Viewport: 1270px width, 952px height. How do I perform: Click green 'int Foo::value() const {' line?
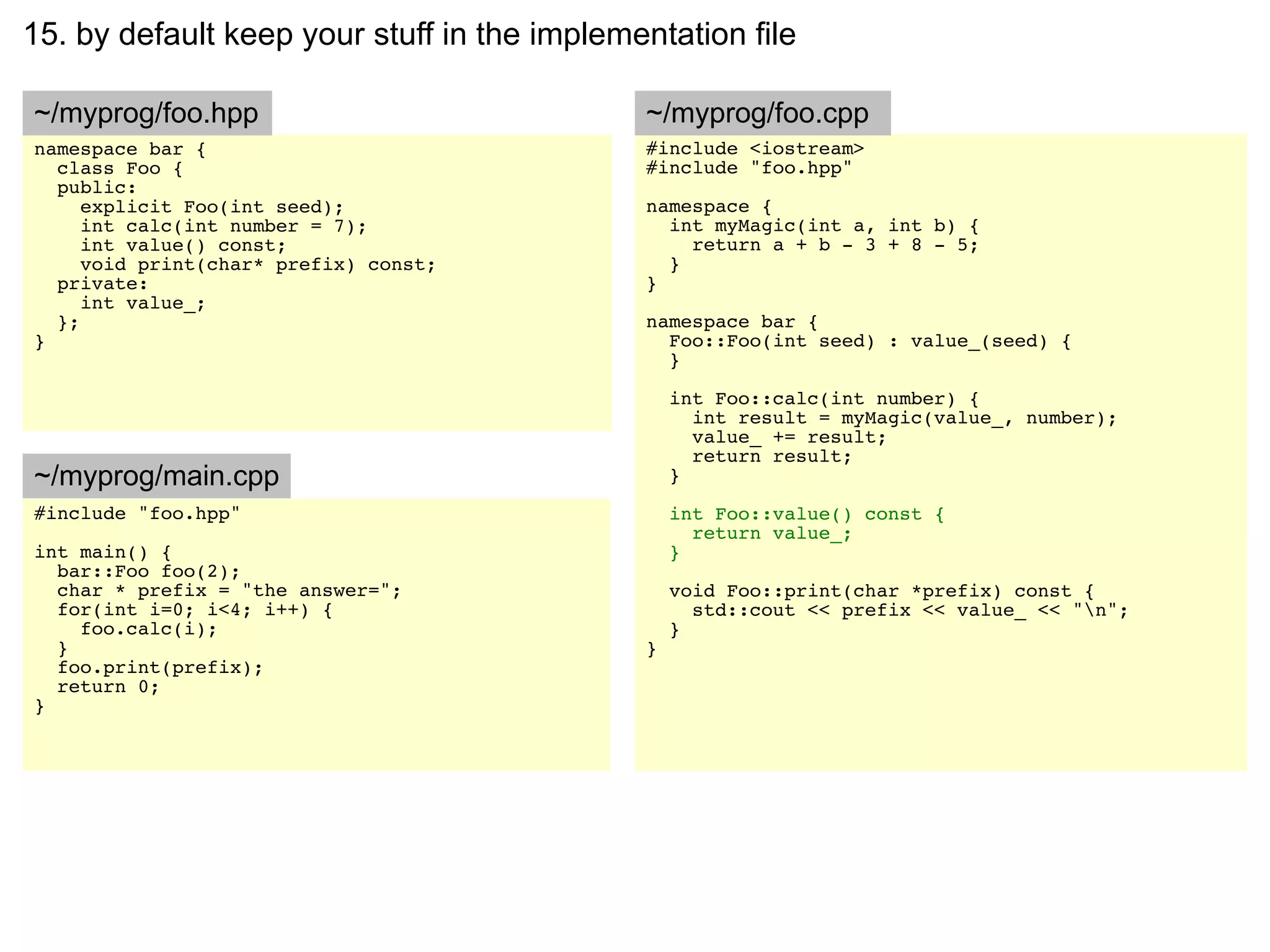pos(806,514)
